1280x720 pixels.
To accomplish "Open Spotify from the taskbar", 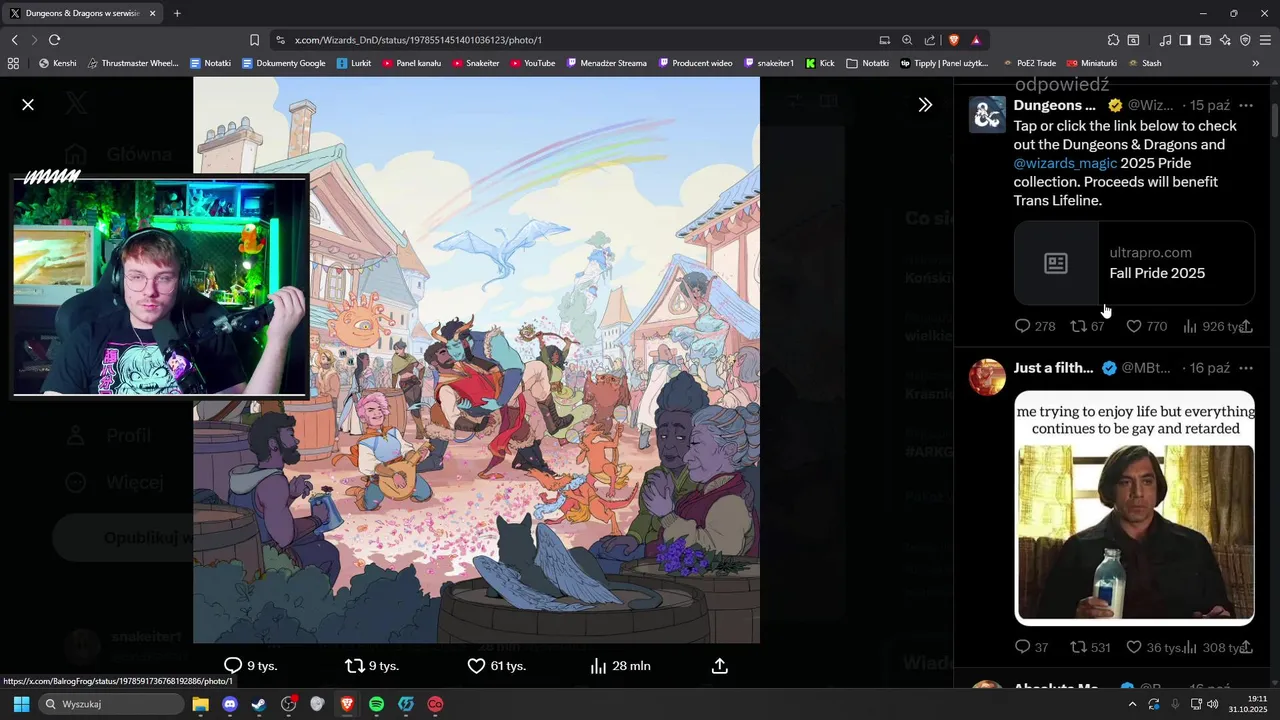I will click(x=376, y=704).
